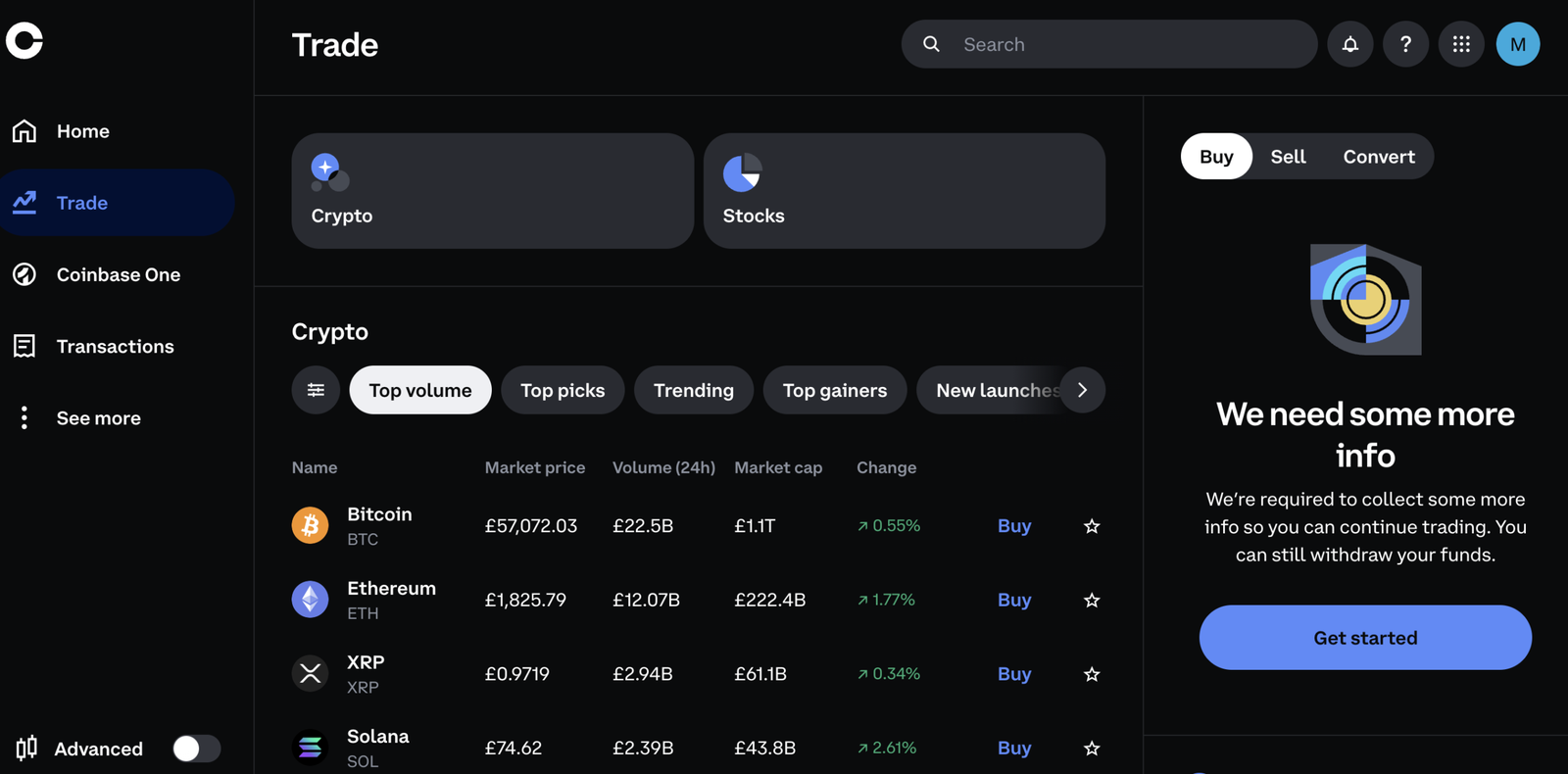Screen dimensions: 1568x774
Task: Click the Volume (24h) column header
Action: (663, 467)
